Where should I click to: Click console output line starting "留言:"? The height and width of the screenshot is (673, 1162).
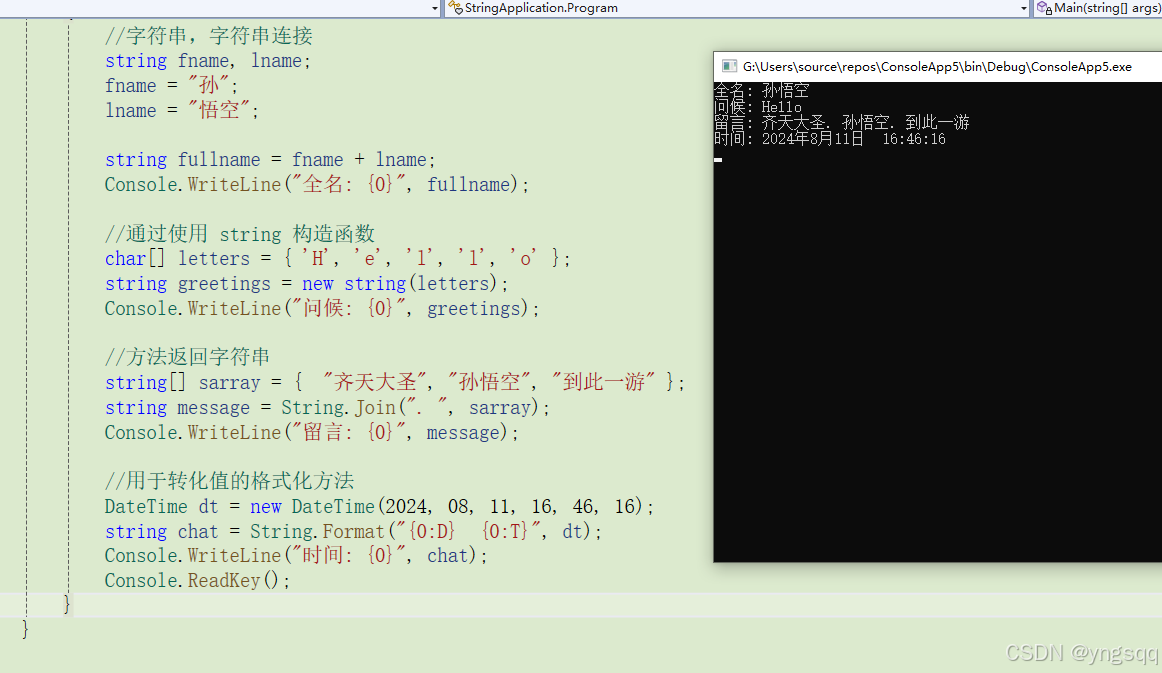[x=842, y=122]
